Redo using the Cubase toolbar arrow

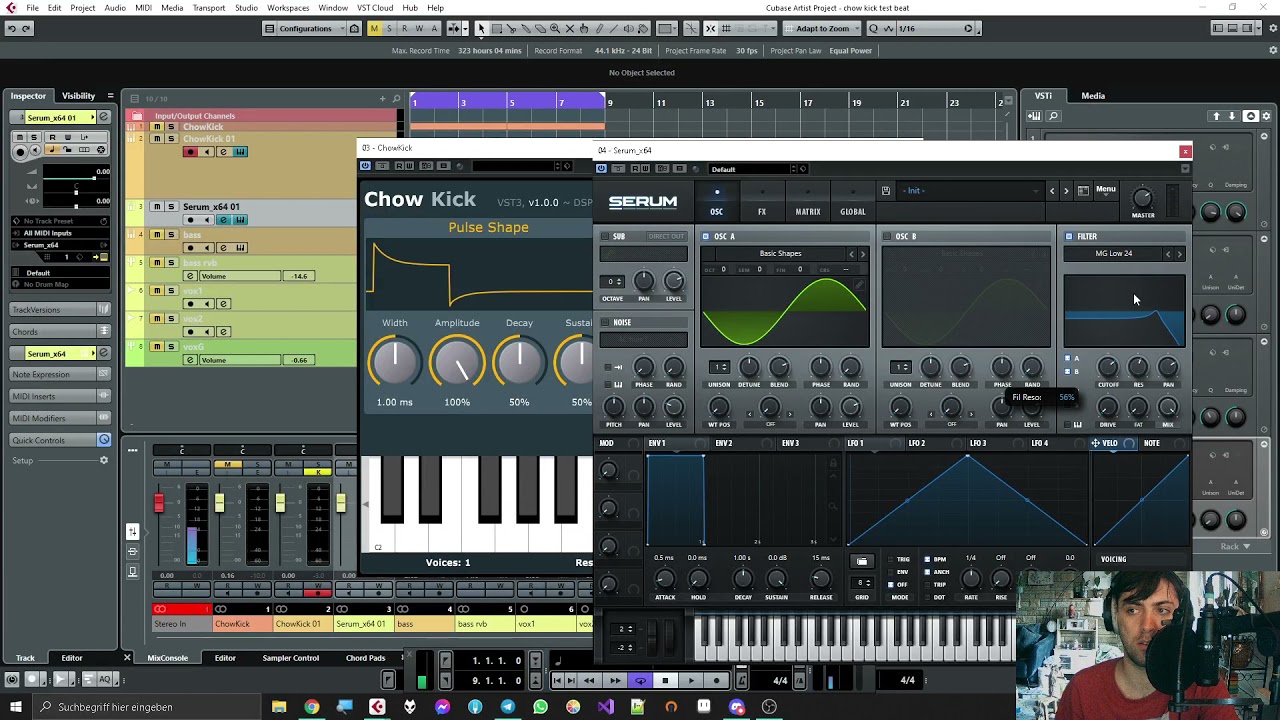point(27,28)
